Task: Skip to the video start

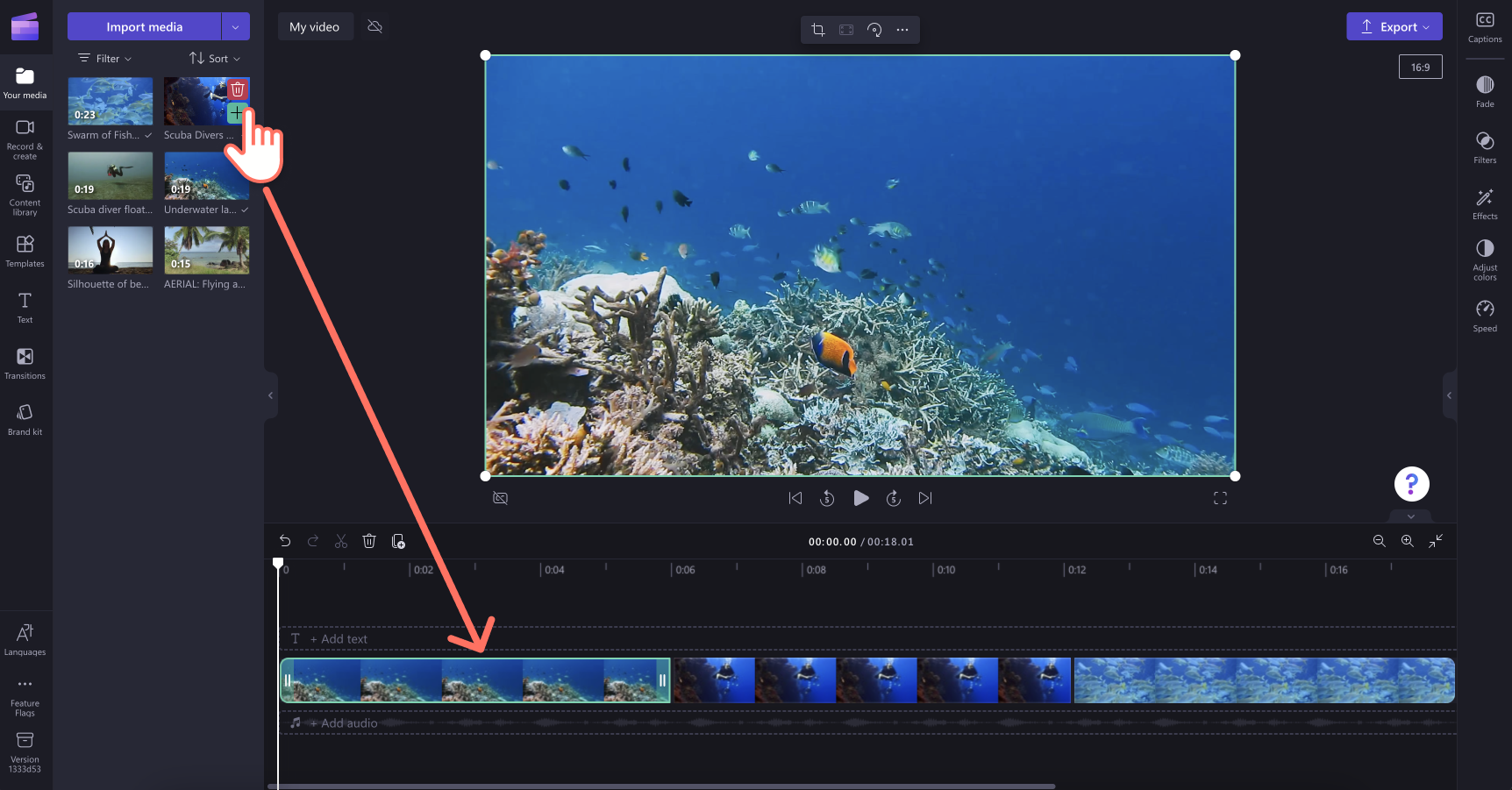Action: 795,498
